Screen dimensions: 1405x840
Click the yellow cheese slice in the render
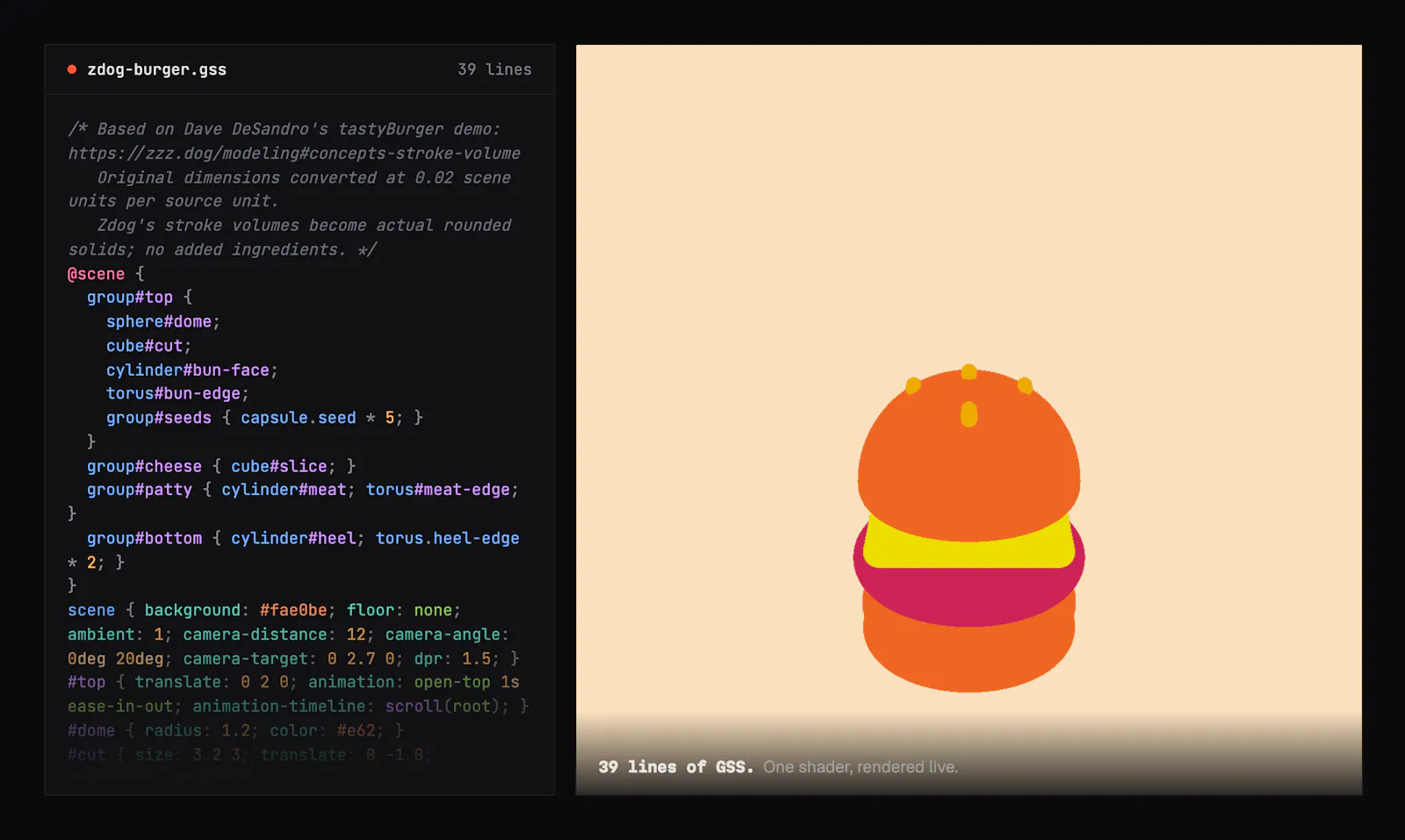point(969,555)
